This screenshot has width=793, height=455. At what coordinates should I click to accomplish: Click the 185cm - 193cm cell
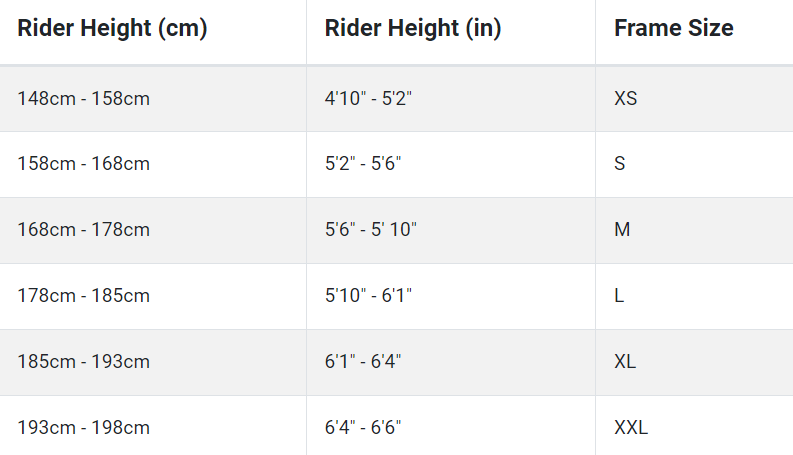click(x=153, y=362)
